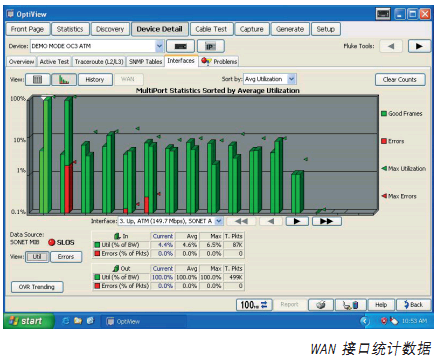The image size is (438, 362).
Task: Go to next Fluke tool with right arrow
Action: click(419, 46)
